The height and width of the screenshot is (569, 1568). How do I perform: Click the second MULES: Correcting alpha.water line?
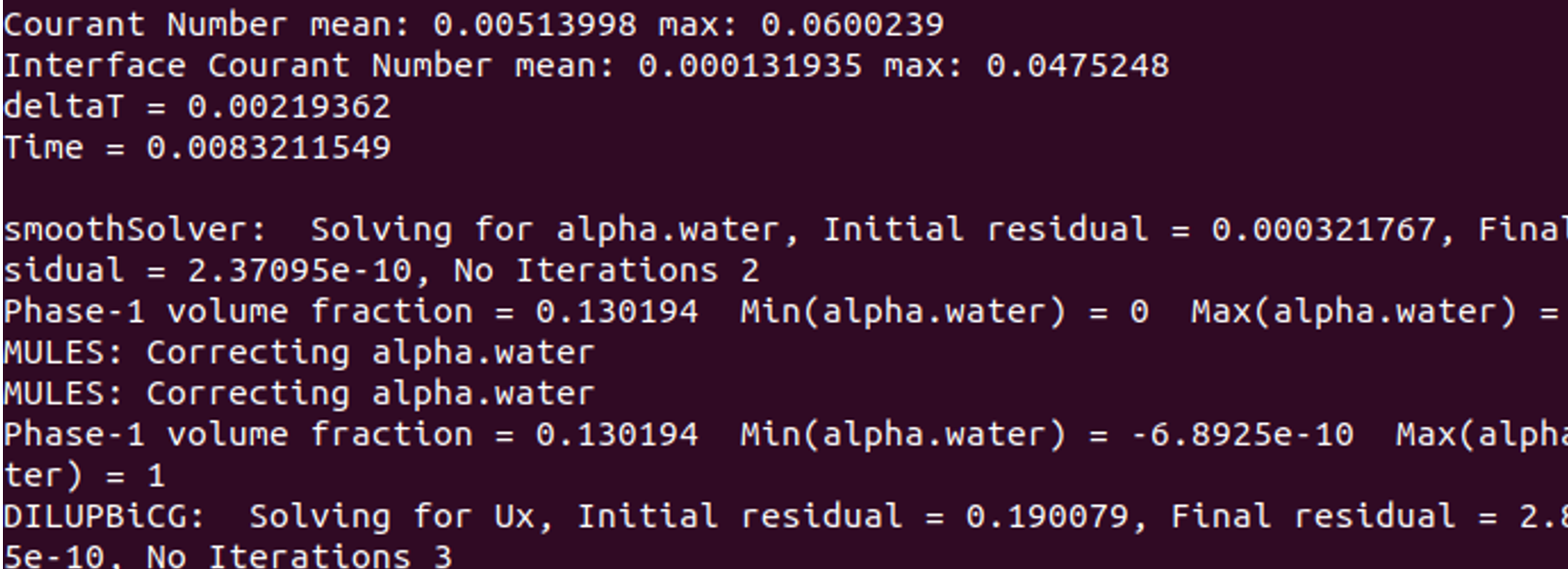point(298,393)
